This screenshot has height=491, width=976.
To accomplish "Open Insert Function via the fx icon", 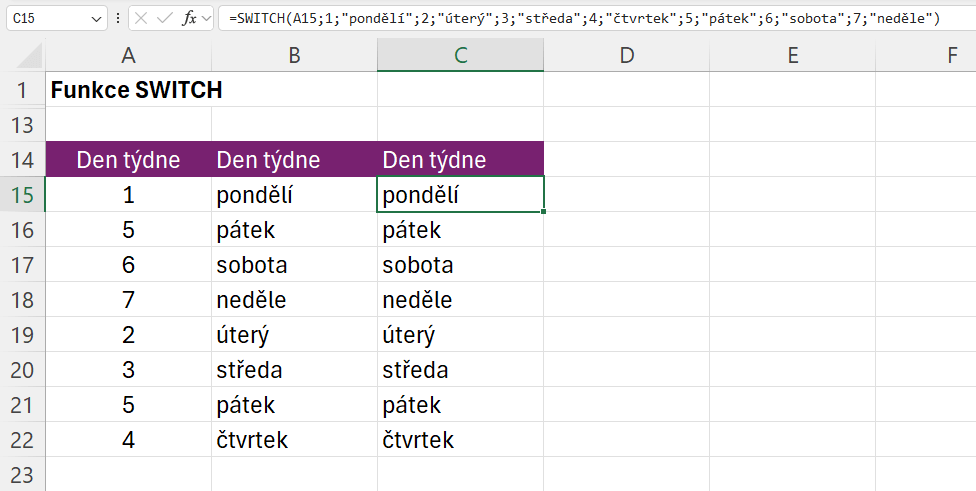I will click(190, 18).
